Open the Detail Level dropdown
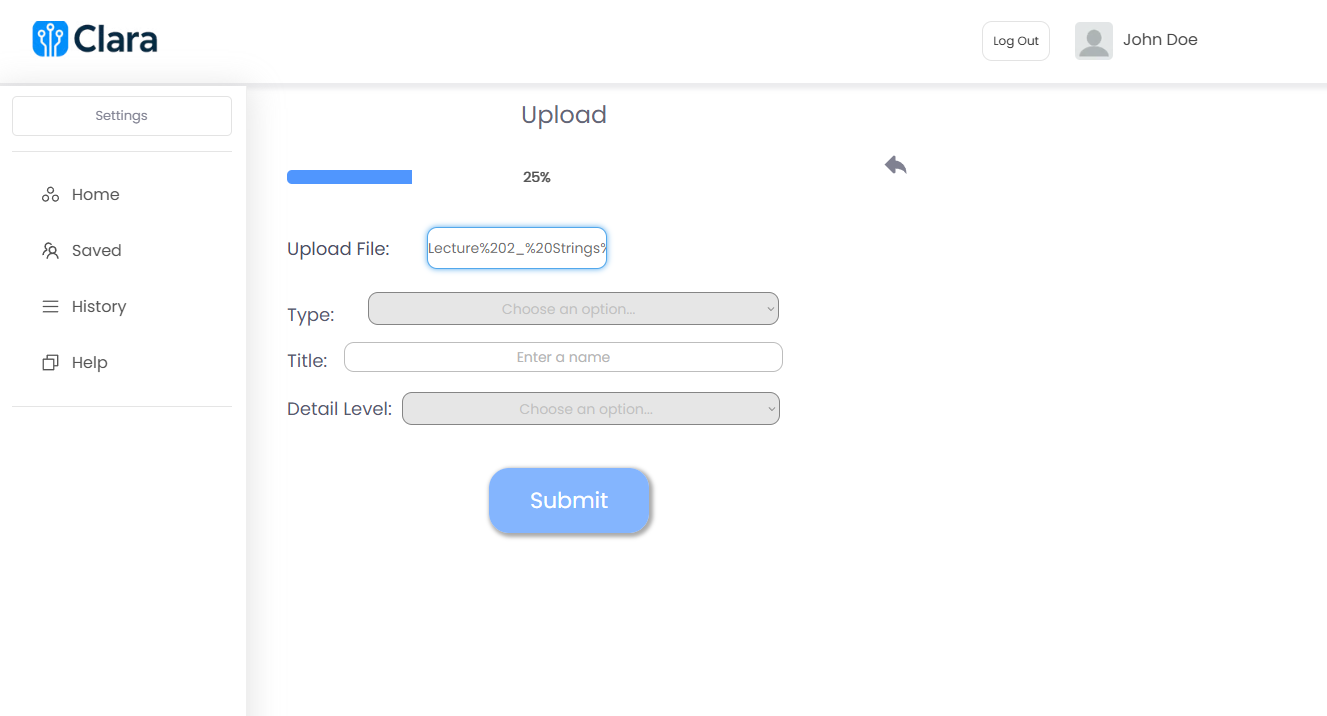This screenshot has width=1327, height=716. [x=591, y=409]
